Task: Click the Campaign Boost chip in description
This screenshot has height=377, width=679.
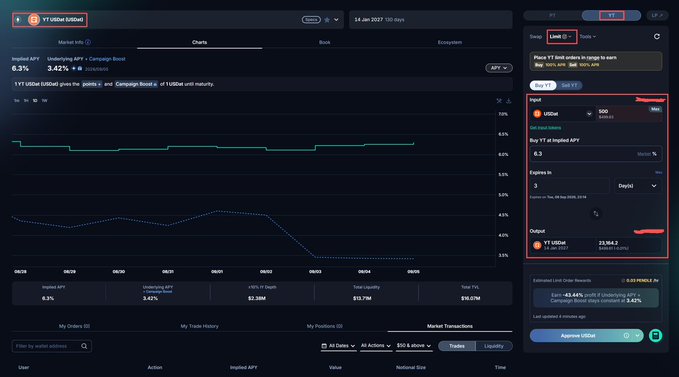Action: click(x=136, y=84)
